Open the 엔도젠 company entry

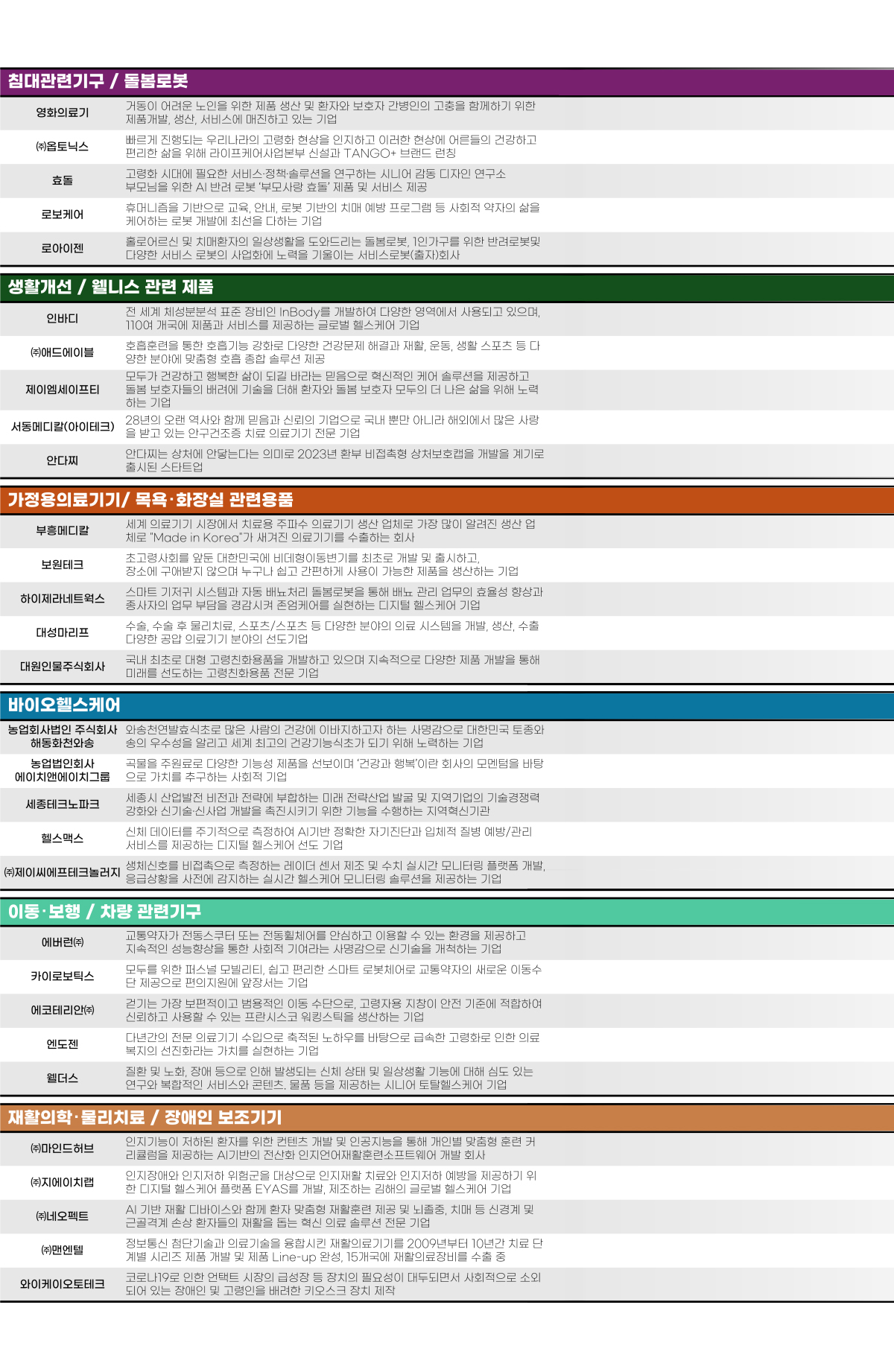pyautogui.click(x=63, y=1044)
